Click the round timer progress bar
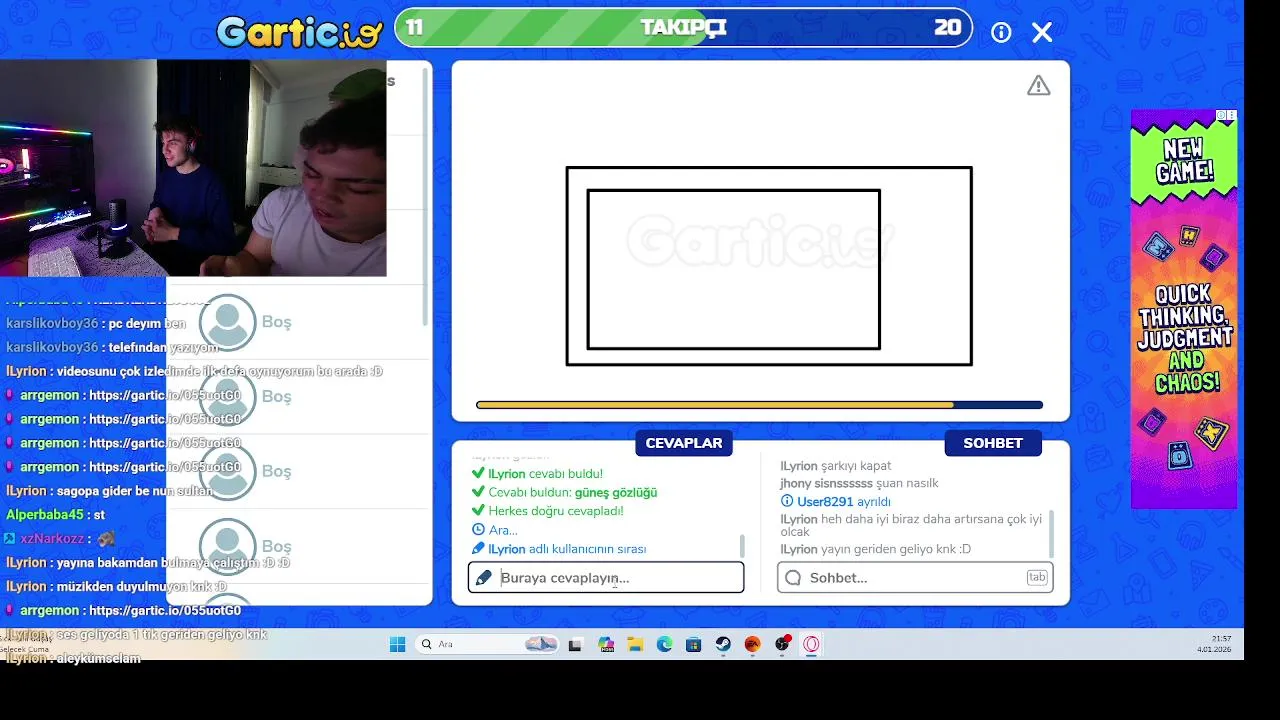 [759, 405]
